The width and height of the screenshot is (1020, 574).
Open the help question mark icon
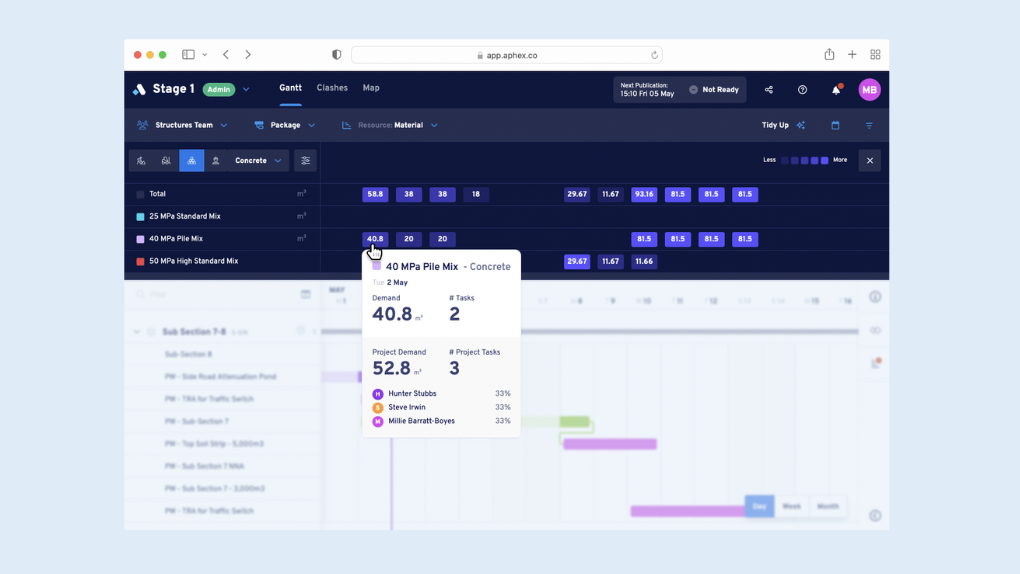click(x=802, y=90)
